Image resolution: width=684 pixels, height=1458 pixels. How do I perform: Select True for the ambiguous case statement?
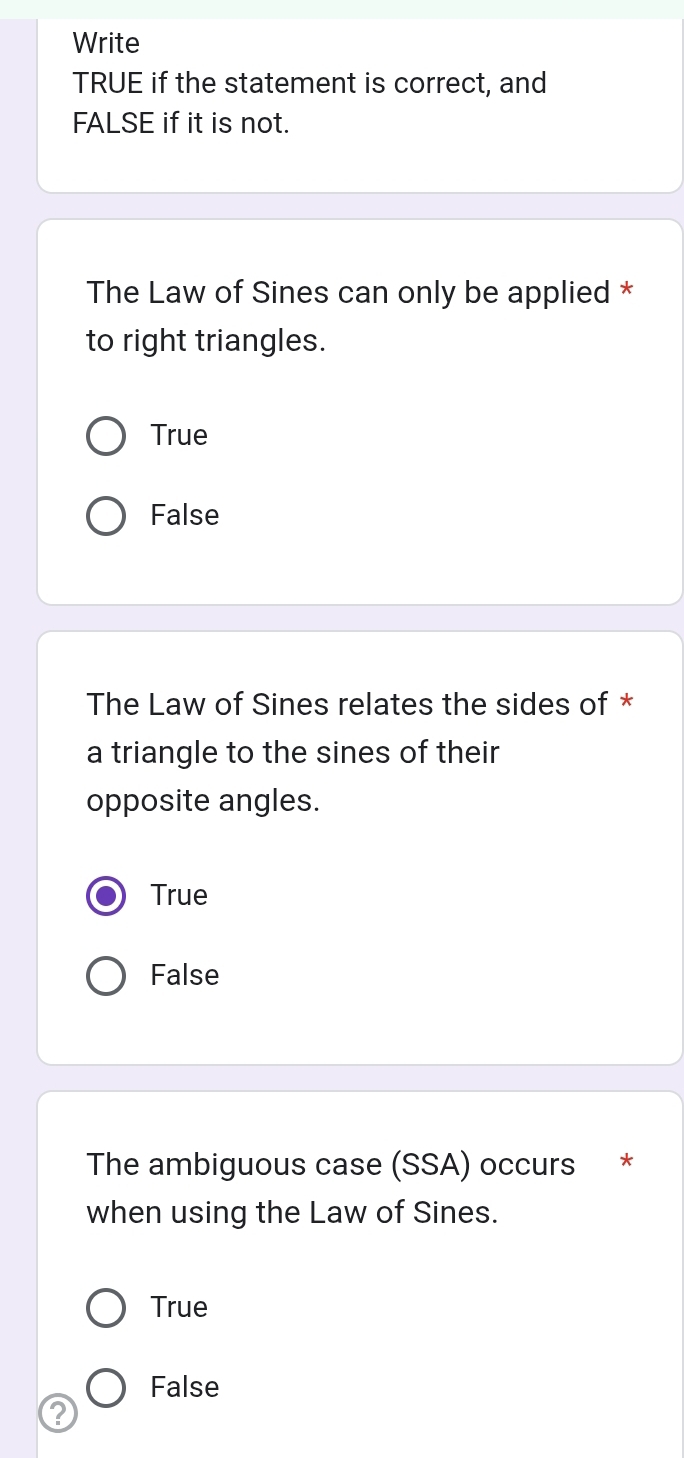coord(105,1308)
